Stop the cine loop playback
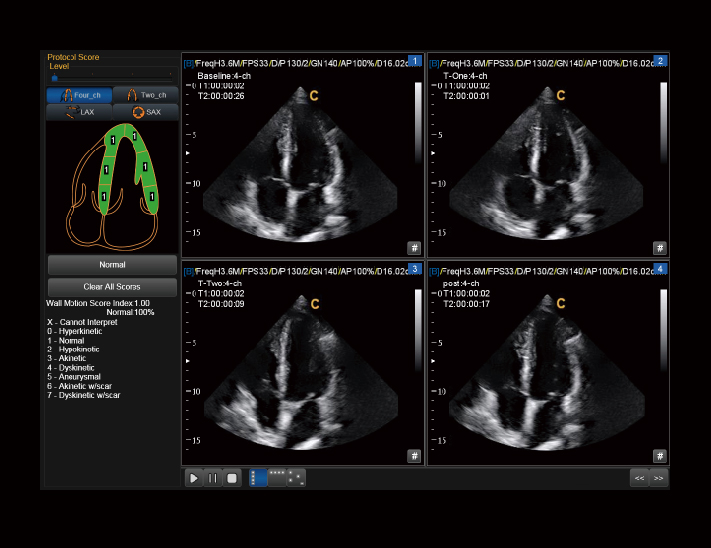Image resolution: width=711 pixels, height=548 pixels. pyautogui.click(x=232, y=478)
